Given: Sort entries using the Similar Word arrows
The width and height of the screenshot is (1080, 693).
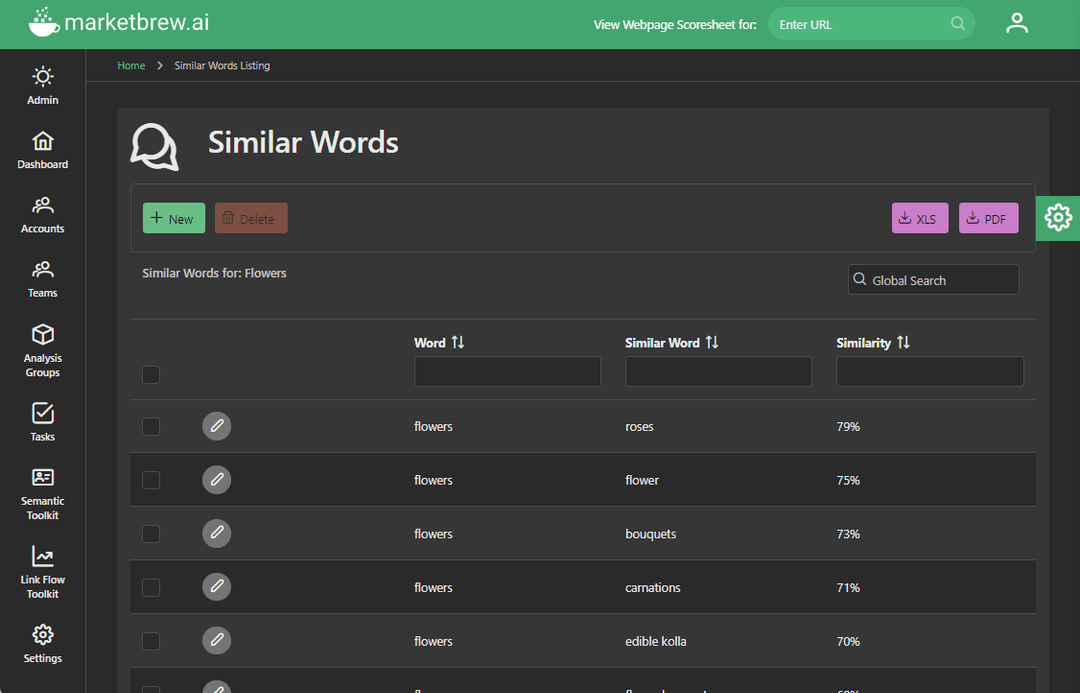Looking at the screenshot, I should coord(710,342).
